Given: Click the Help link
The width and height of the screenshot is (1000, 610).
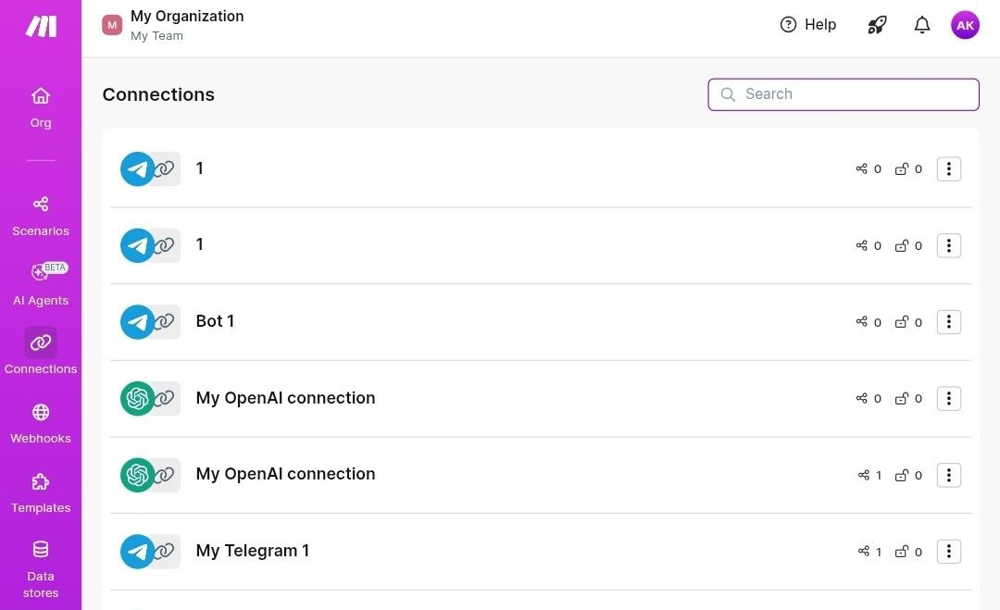Looking at the screenshot, I should coord(808,25).
